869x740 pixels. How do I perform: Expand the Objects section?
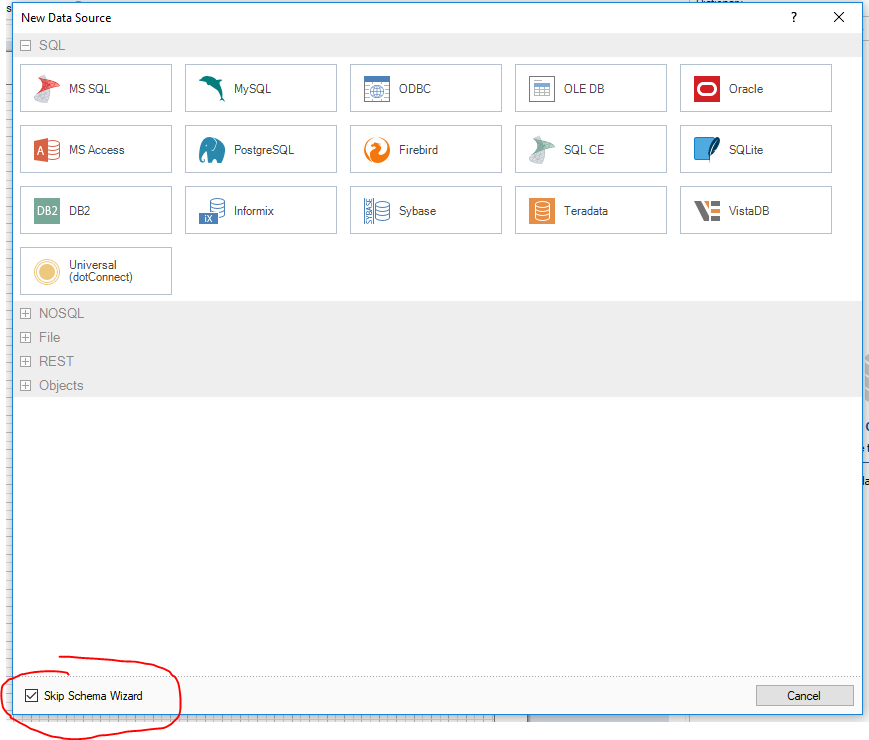[x=25, y=385]
